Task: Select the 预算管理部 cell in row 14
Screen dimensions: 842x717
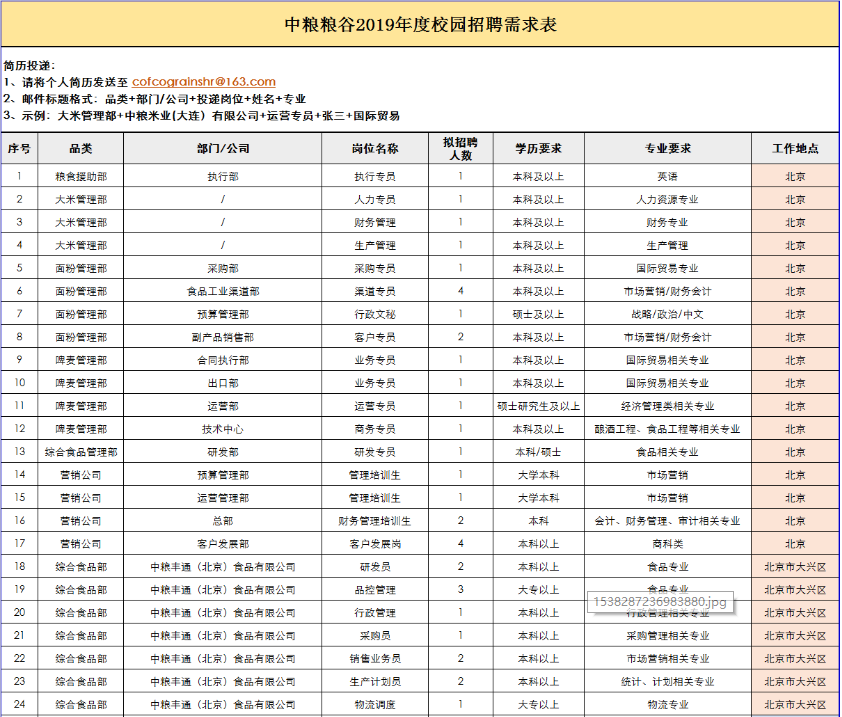Action: coord(223,475)
